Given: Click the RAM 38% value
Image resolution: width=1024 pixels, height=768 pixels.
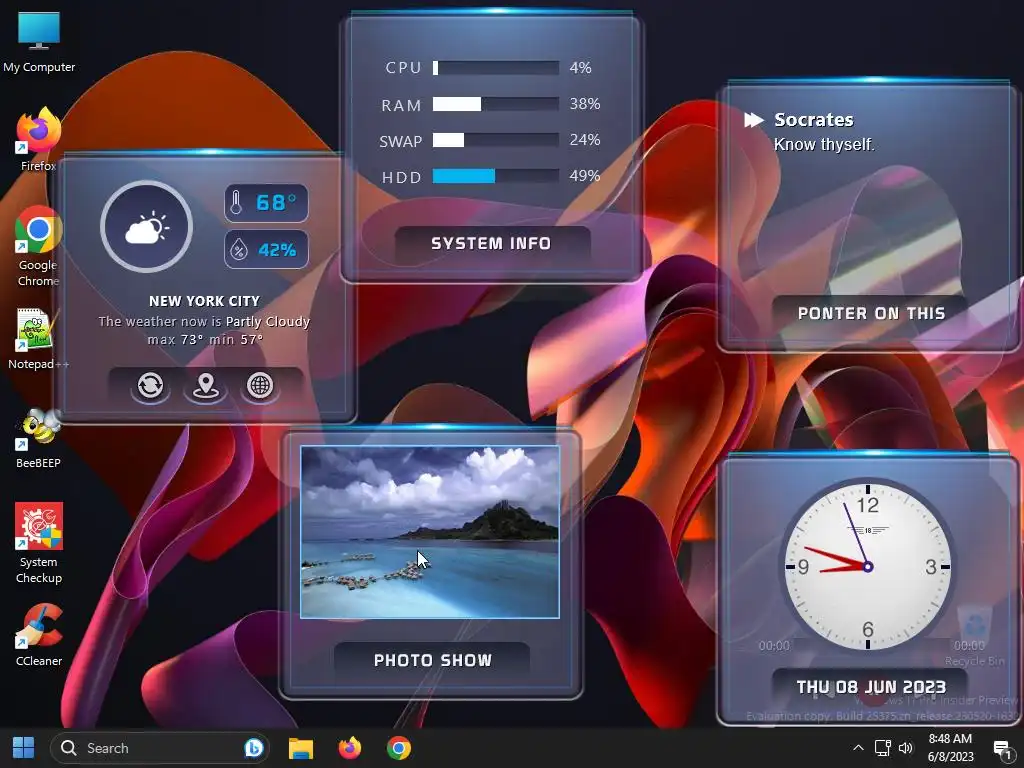Looking at the screenshot, I should (584, 104).
